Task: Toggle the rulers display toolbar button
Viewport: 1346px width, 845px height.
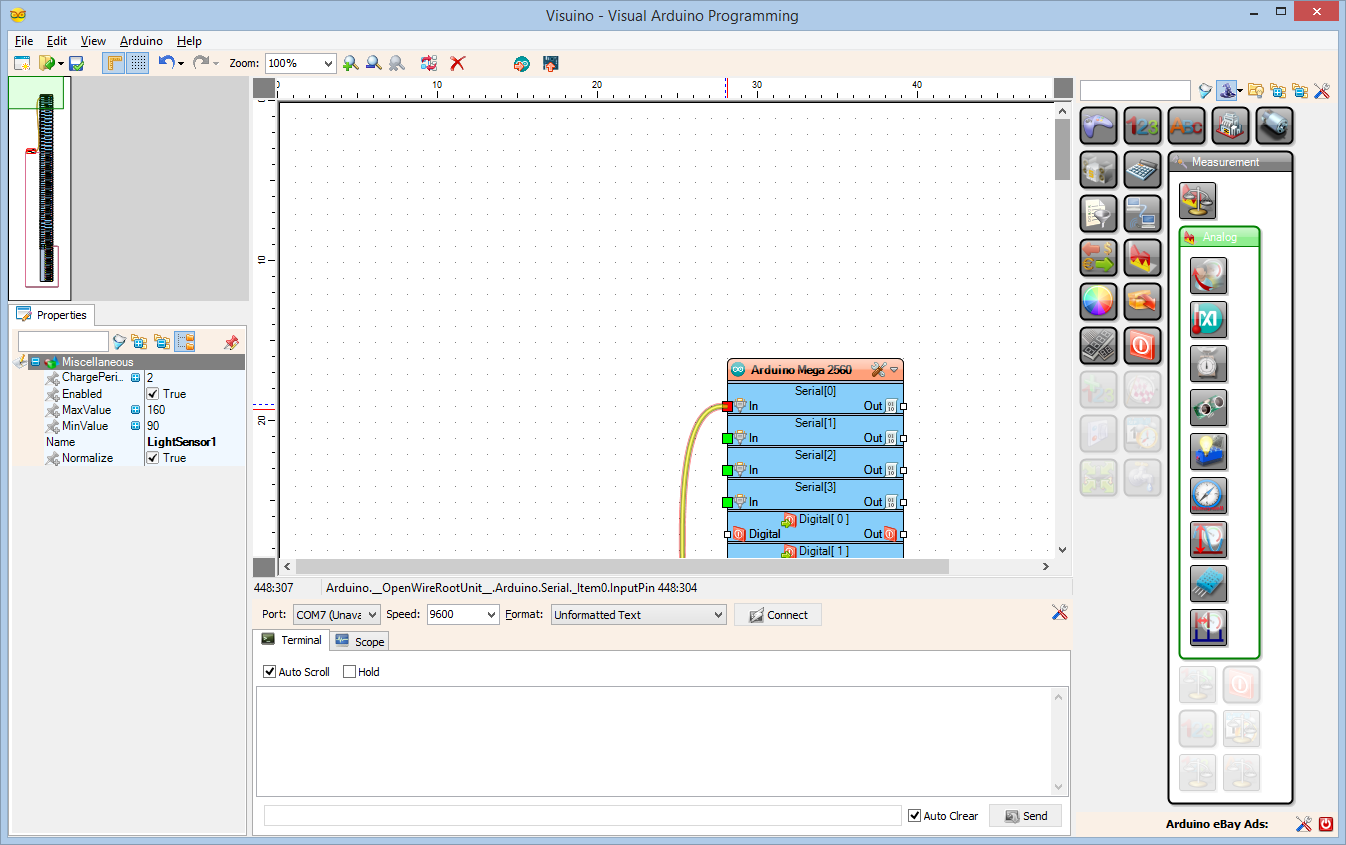Action: point(114,63)
